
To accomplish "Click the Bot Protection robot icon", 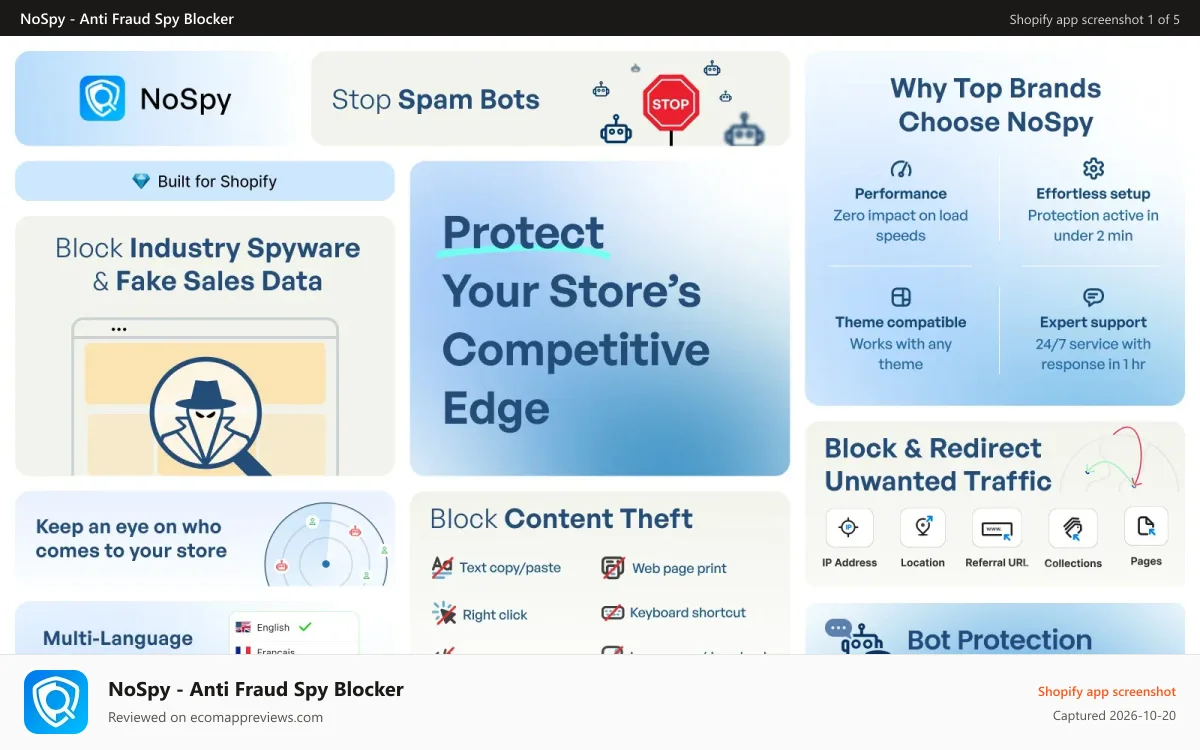I will coord(858,638).
